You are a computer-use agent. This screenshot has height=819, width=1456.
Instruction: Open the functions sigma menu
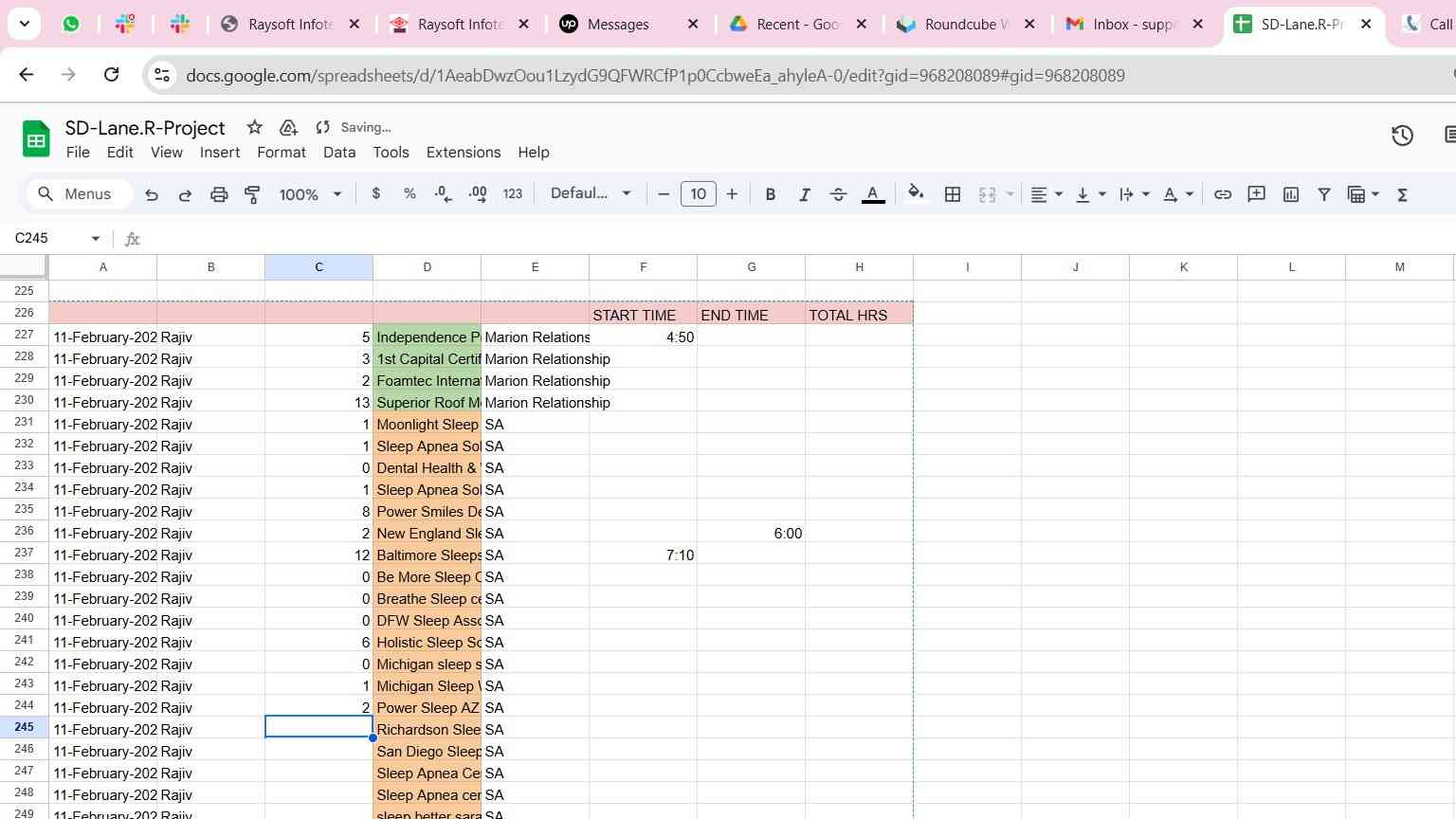1402,194
